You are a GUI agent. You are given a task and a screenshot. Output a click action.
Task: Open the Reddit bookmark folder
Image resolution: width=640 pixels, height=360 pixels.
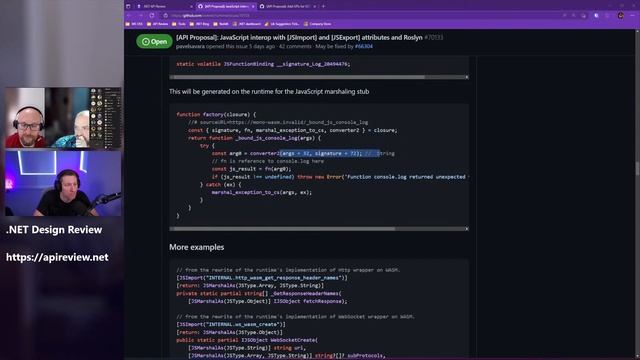point(221,24)
